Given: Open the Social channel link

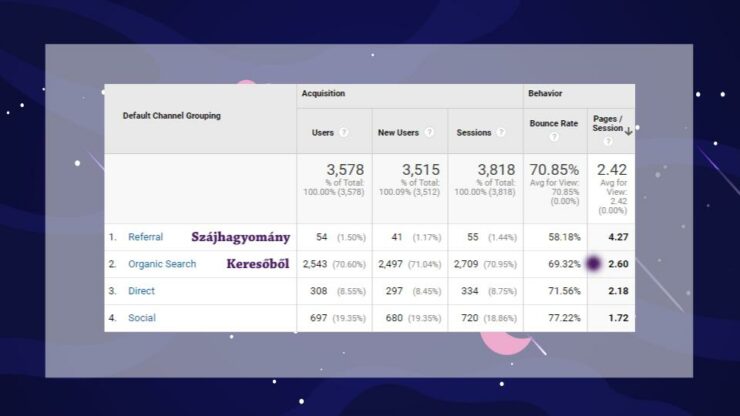Looking at the screenshot, I should [142, 318].
